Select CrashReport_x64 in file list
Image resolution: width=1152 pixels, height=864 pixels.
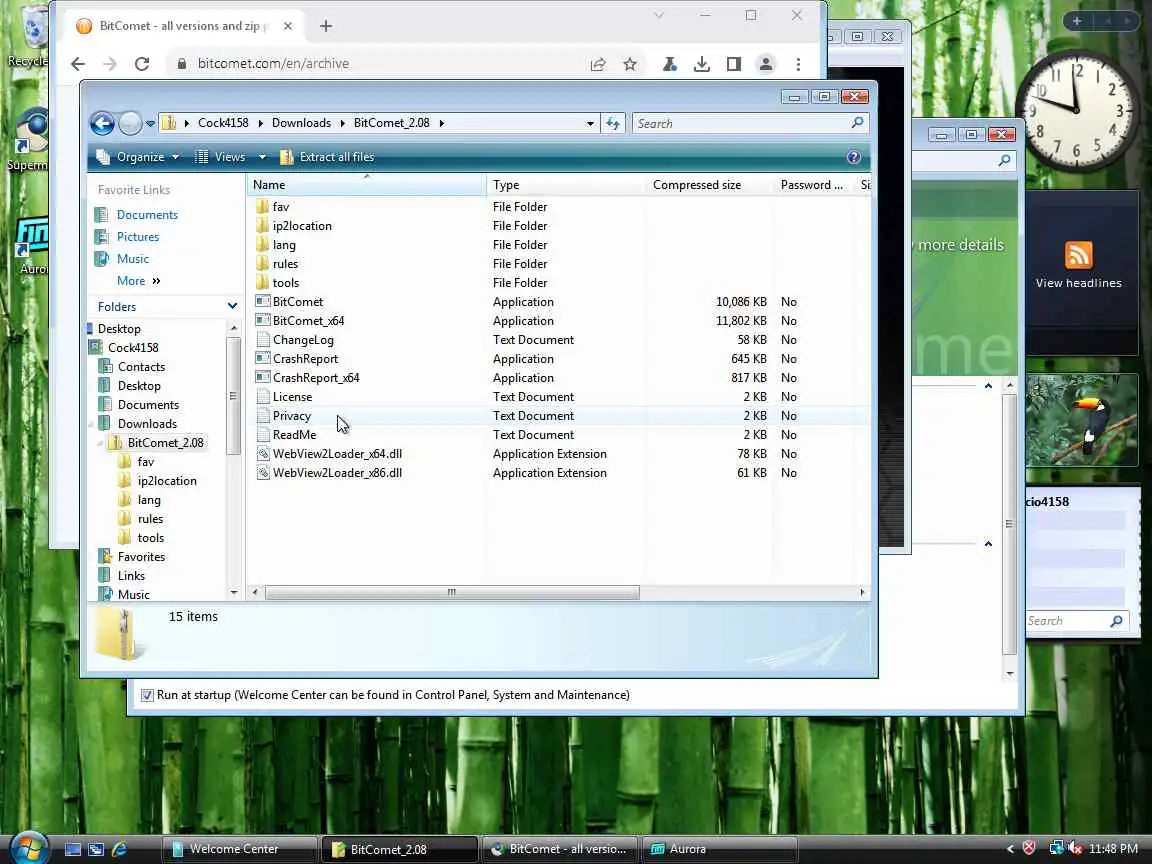click(x=316, y=378)
